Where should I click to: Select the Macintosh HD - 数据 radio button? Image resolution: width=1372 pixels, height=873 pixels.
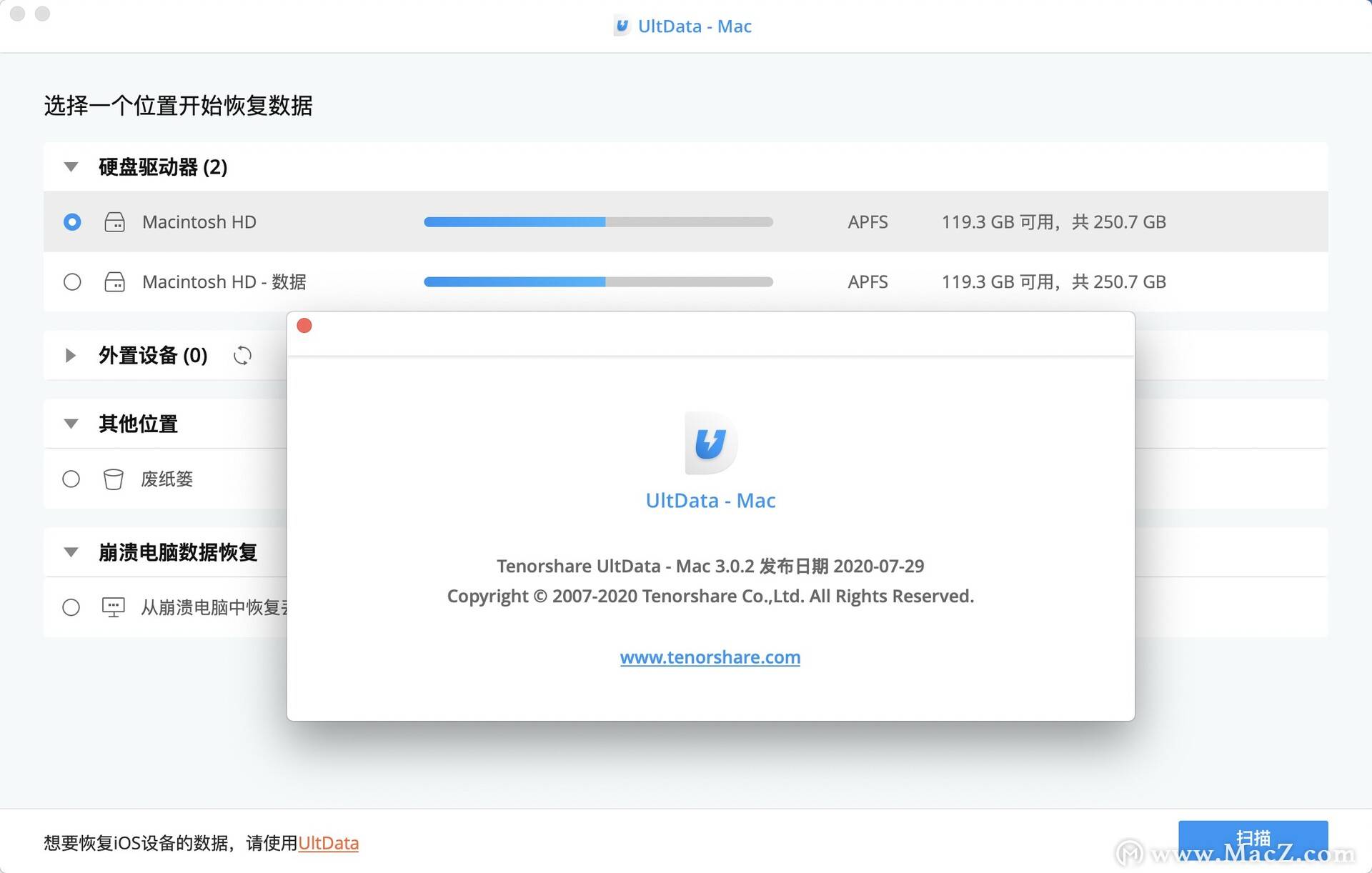tap(71, 281)
